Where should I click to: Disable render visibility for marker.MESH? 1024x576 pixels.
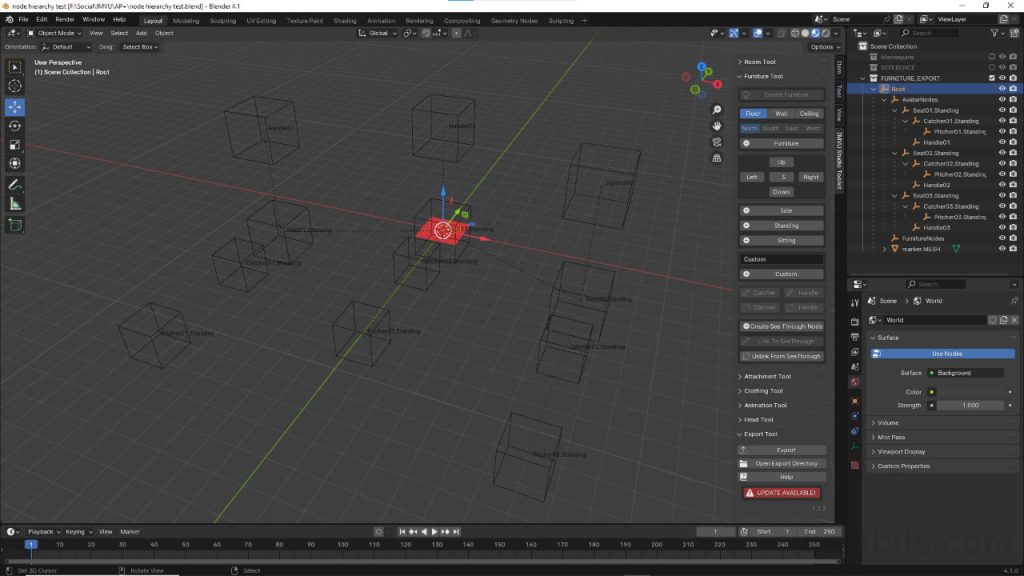[x=1013, y=247]
